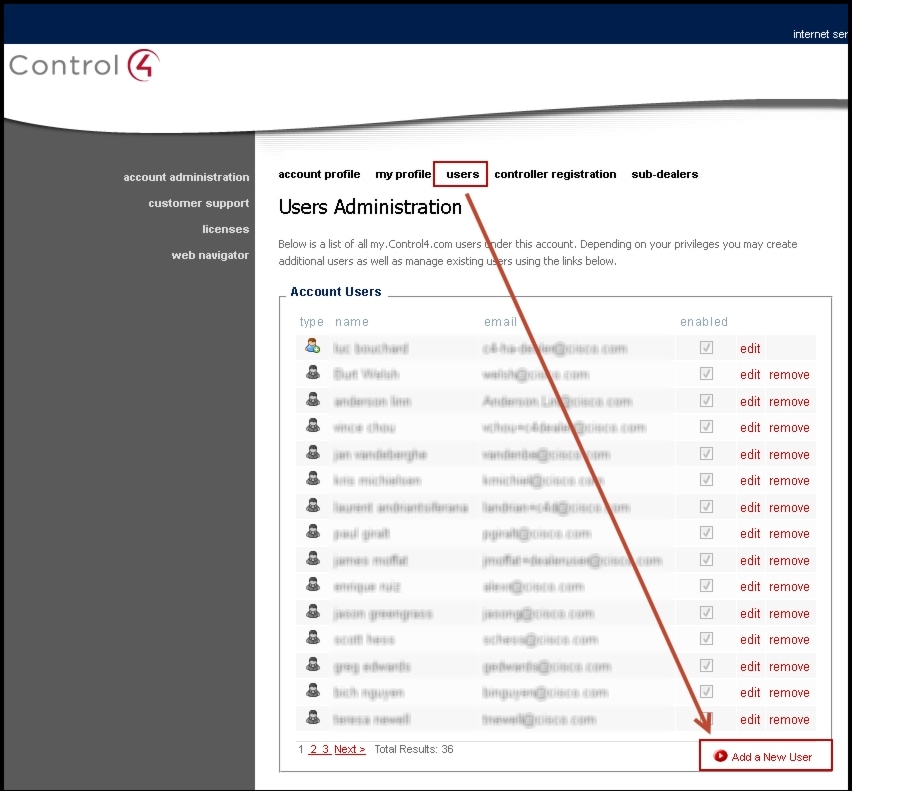
Task: Toggle the enabled checkbox for vince chou
Action: [x=707, y=427]
